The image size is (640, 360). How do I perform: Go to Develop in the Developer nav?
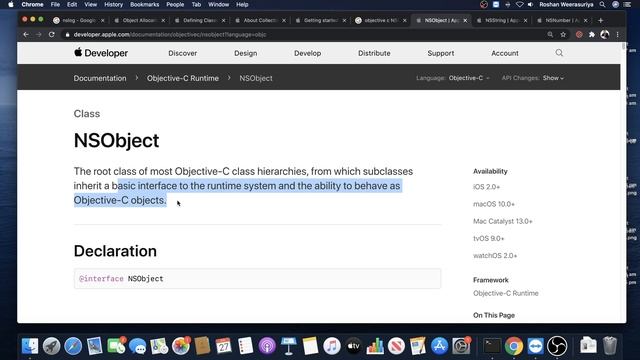click(x=307, y=53)
